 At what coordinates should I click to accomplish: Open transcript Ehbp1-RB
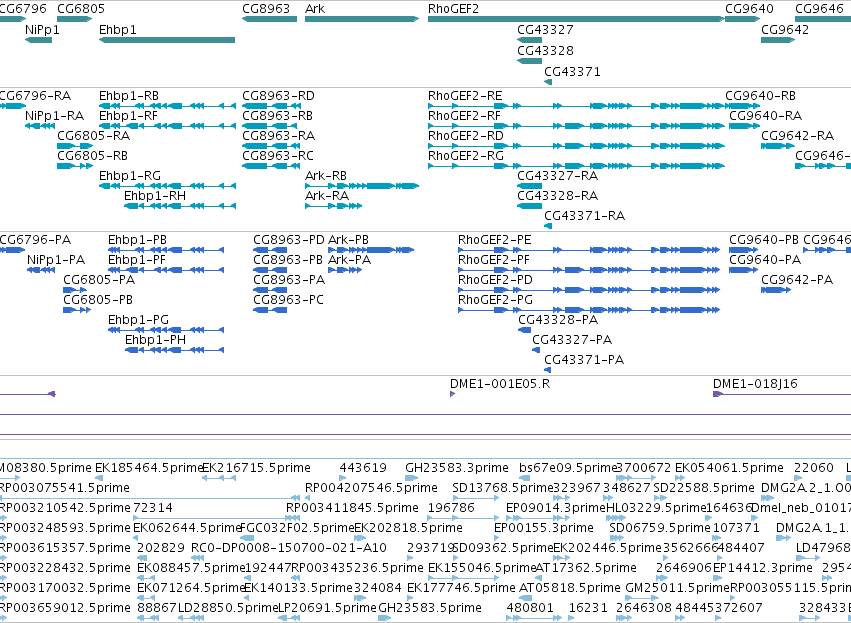click(129, 96)
